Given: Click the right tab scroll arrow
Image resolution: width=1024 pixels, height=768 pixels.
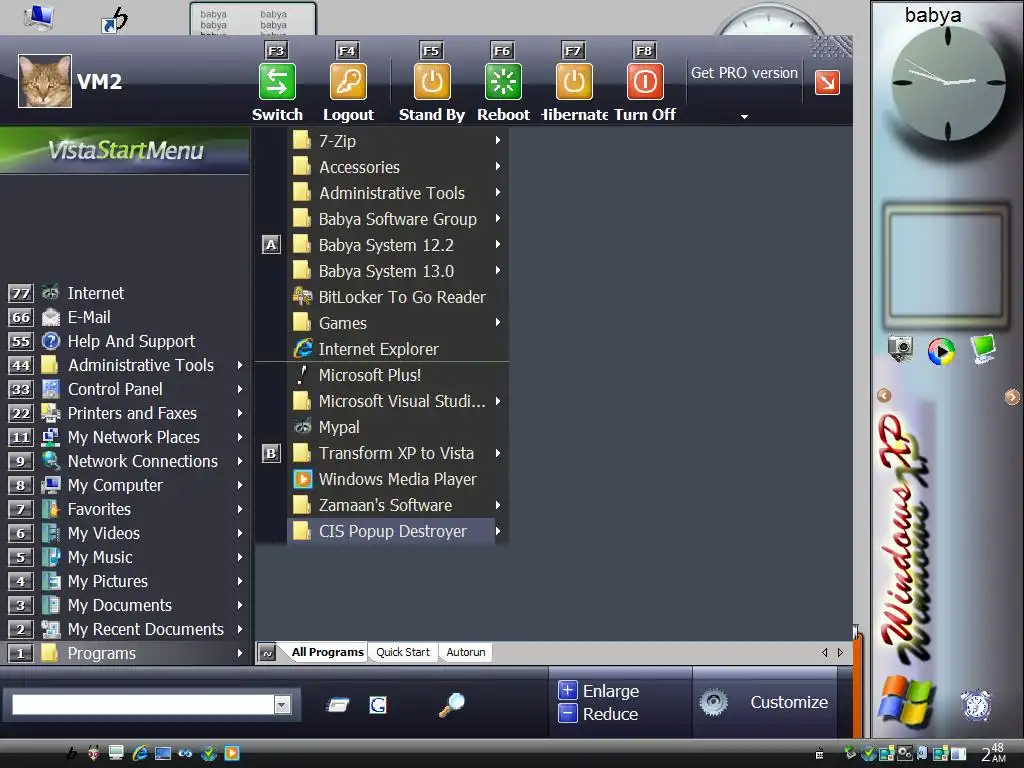Looking at the screenshot, I should coord(840,652).
